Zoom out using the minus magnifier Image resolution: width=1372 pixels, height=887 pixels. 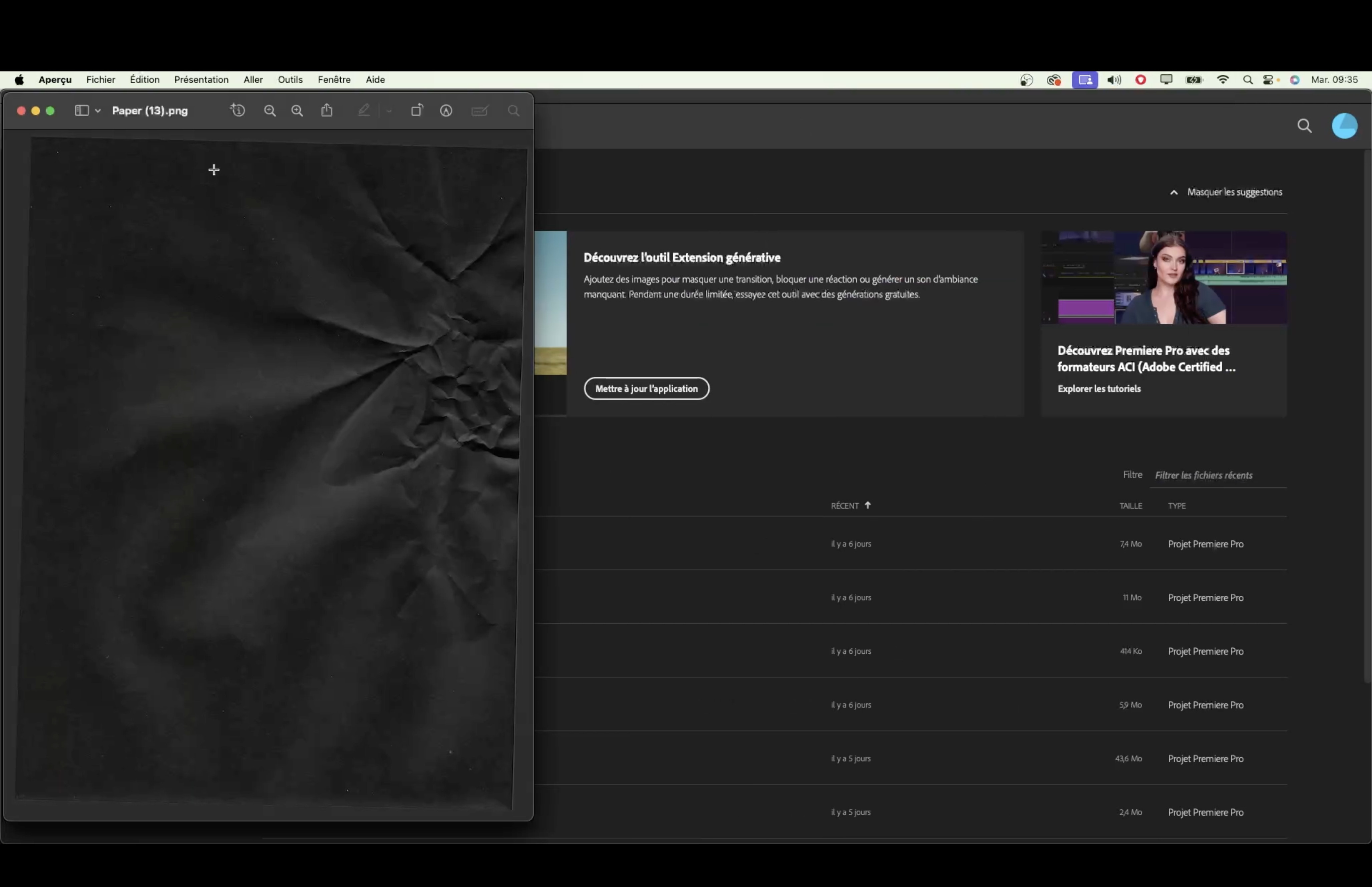pos(270,110)
